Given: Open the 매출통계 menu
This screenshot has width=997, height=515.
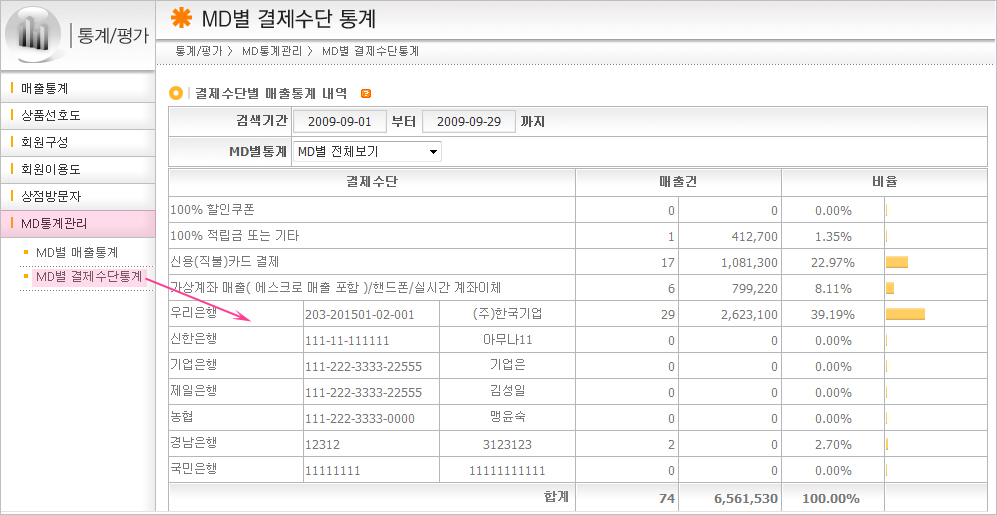Looking at the screenshot, I should pyautogui.click(x=45, y=88).
